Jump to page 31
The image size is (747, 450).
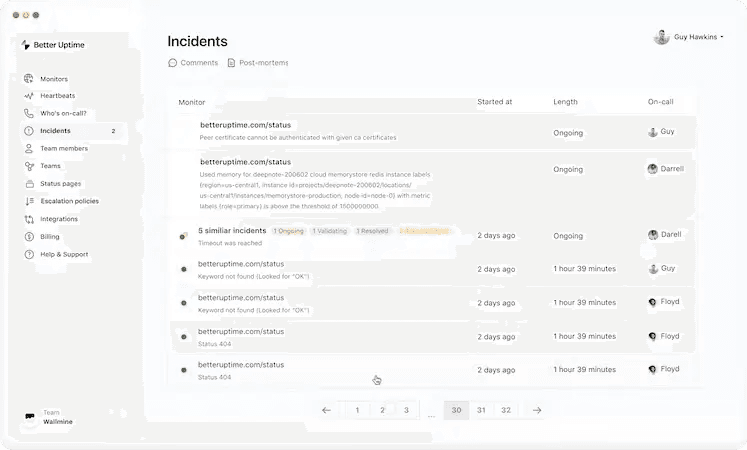pos(481,410)
